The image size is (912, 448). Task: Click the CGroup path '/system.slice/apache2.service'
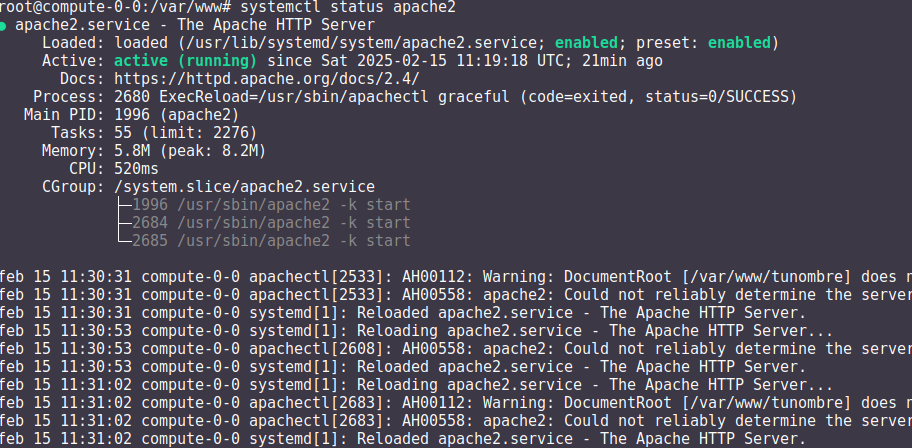(244, 187)
